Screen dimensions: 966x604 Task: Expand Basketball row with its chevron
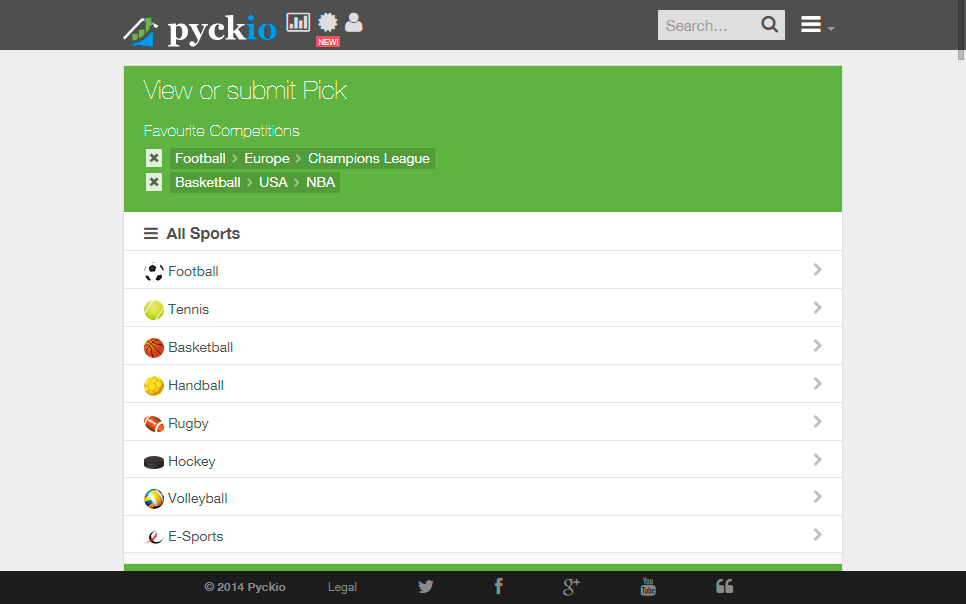[818, 346]
